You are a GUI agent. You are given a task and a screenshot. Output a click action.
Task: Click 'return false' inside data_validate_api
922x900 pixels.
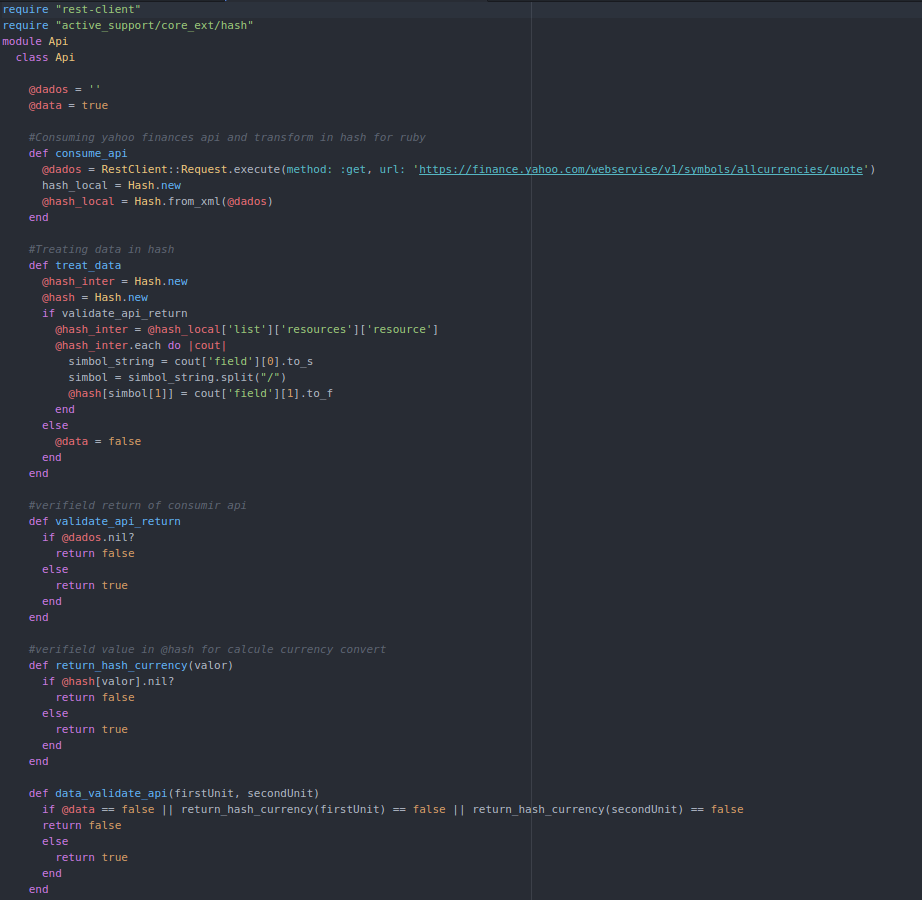coord(82,825)
